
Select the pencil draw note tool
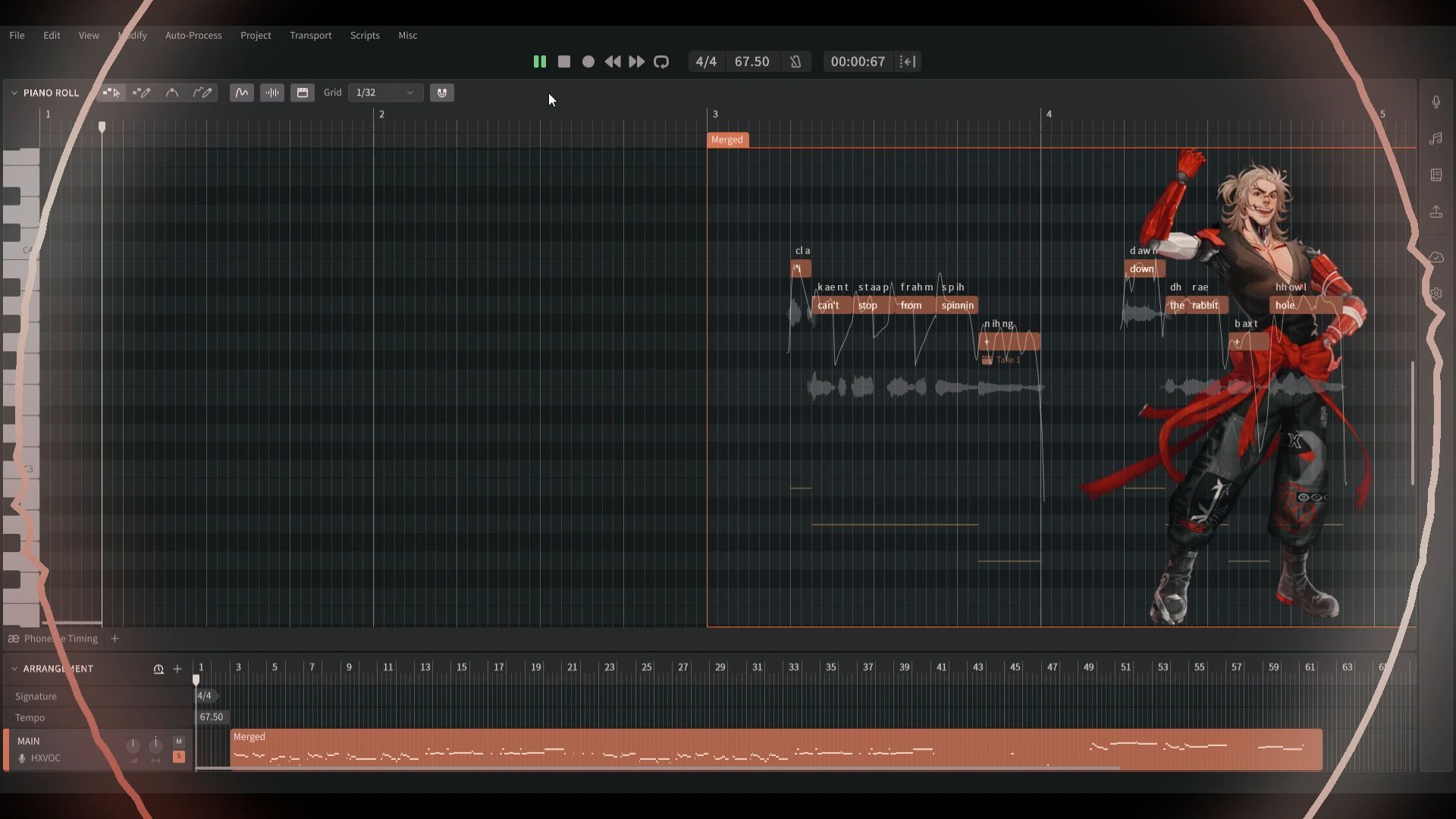tap(142, 93)
